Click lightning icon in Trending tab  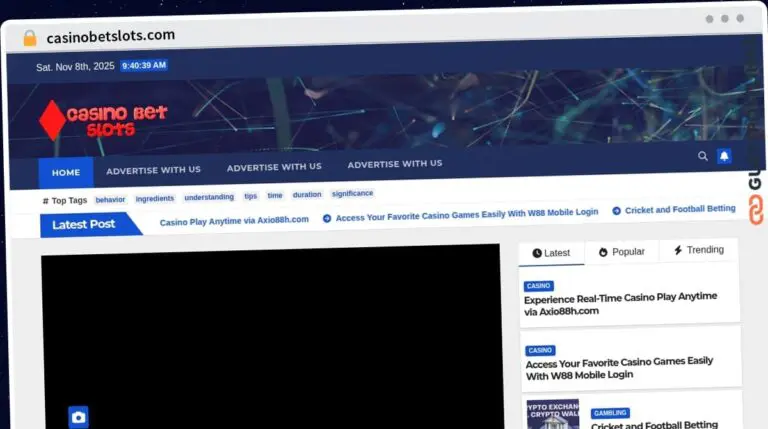678,250
